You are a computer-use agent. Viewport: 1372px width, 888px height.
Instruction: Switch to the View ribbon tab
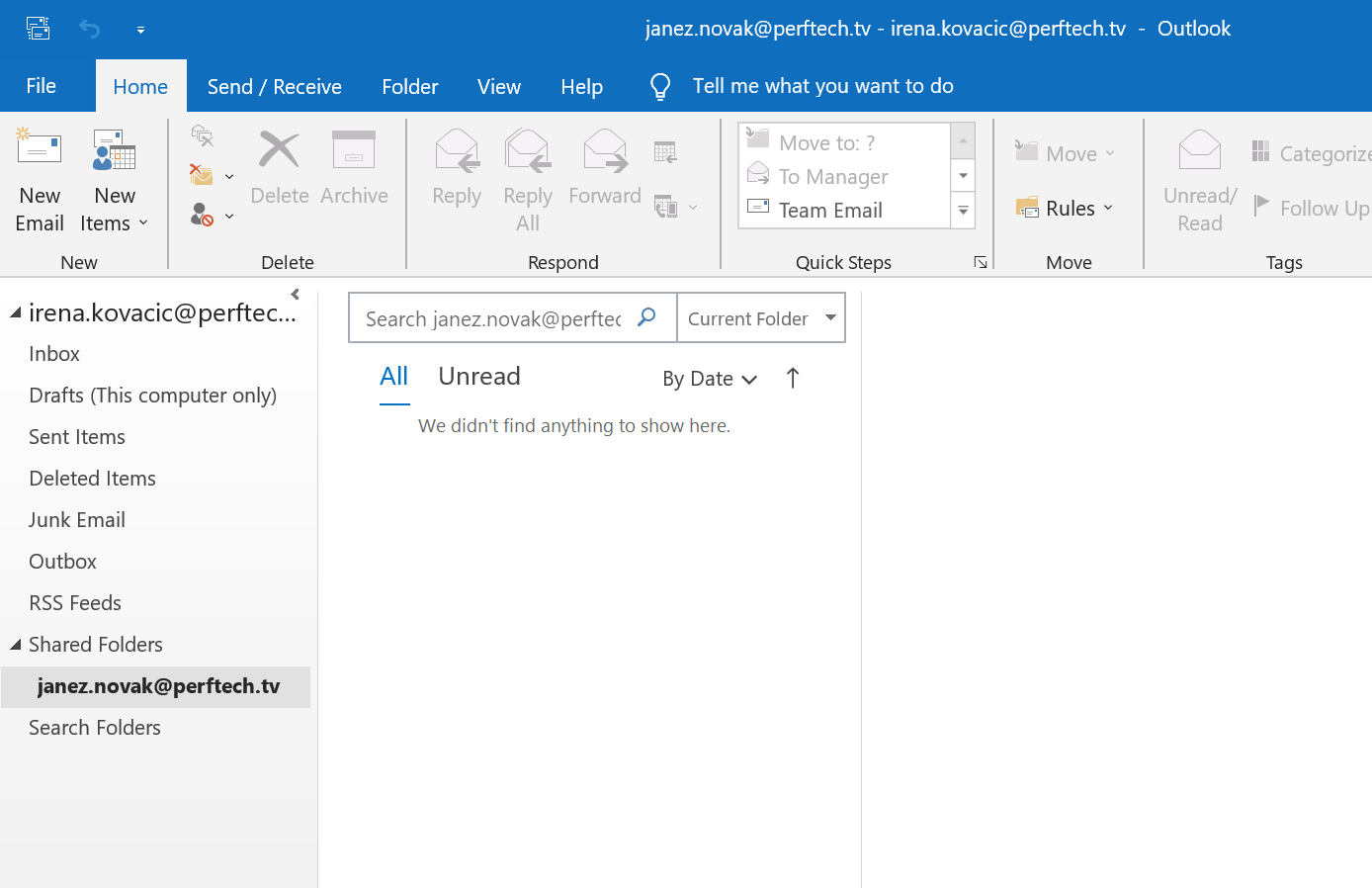(499, 86)
